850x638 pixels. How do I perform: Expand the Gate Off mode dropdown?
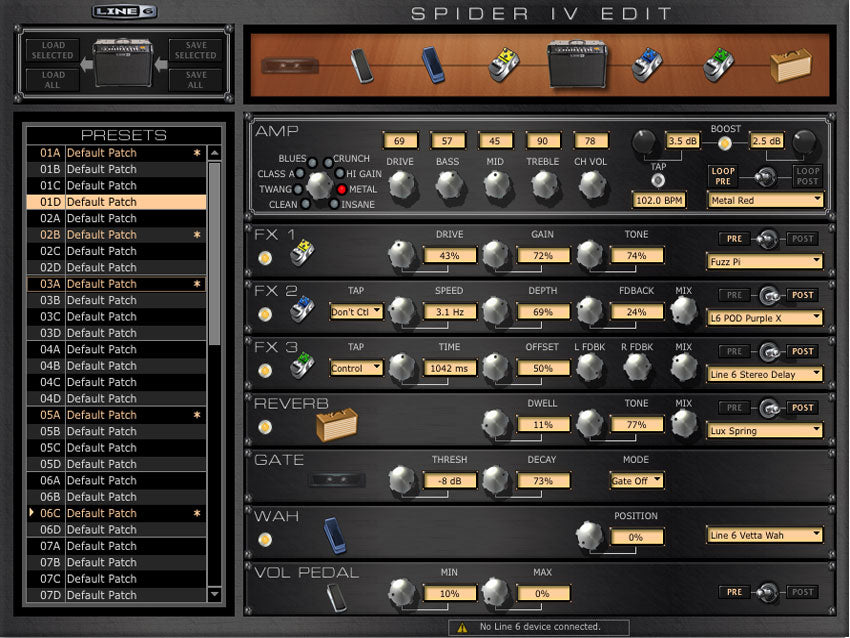click(x=637, y=480)
